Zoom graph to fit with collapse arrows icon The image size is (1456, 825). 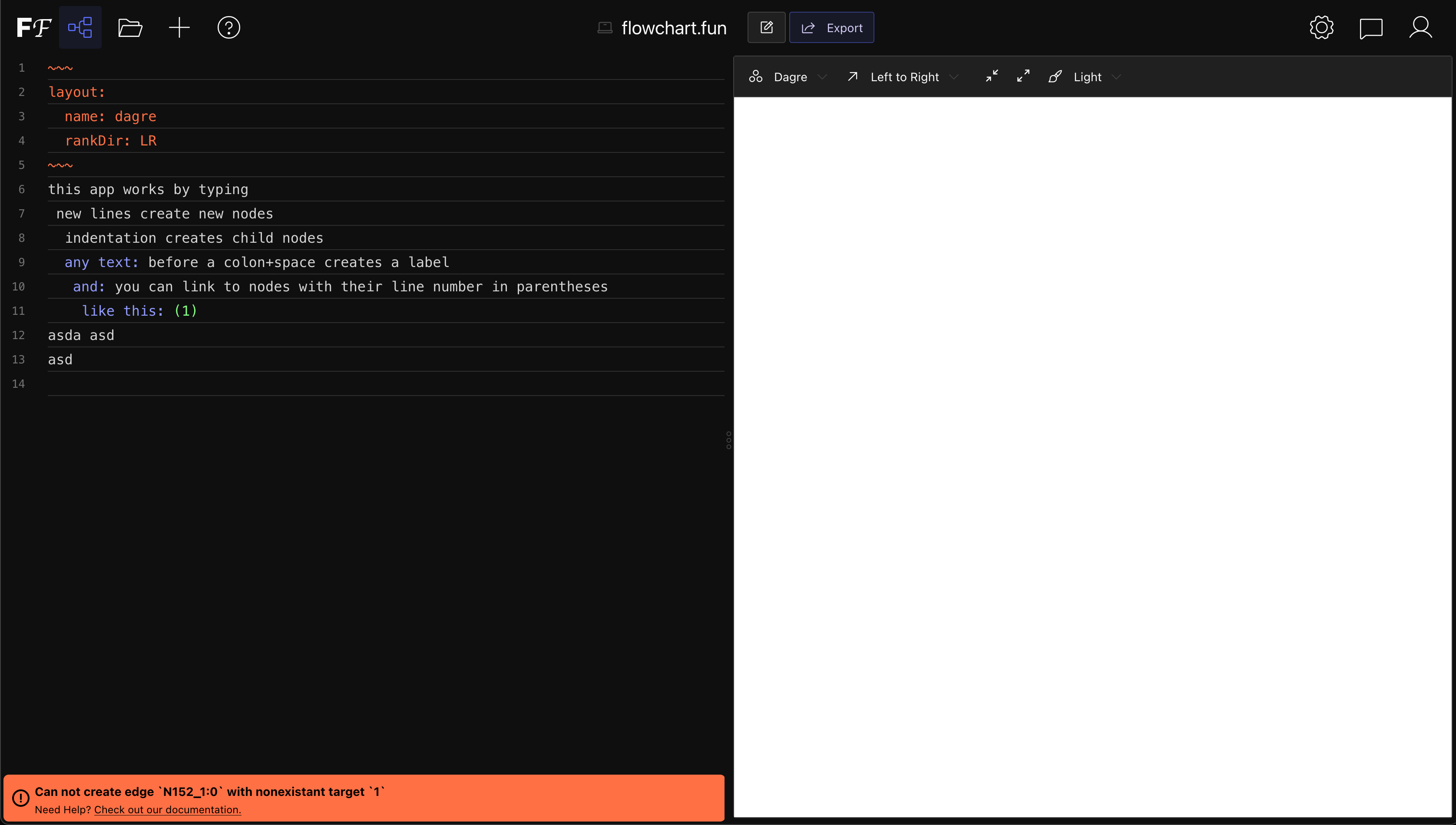992,76
